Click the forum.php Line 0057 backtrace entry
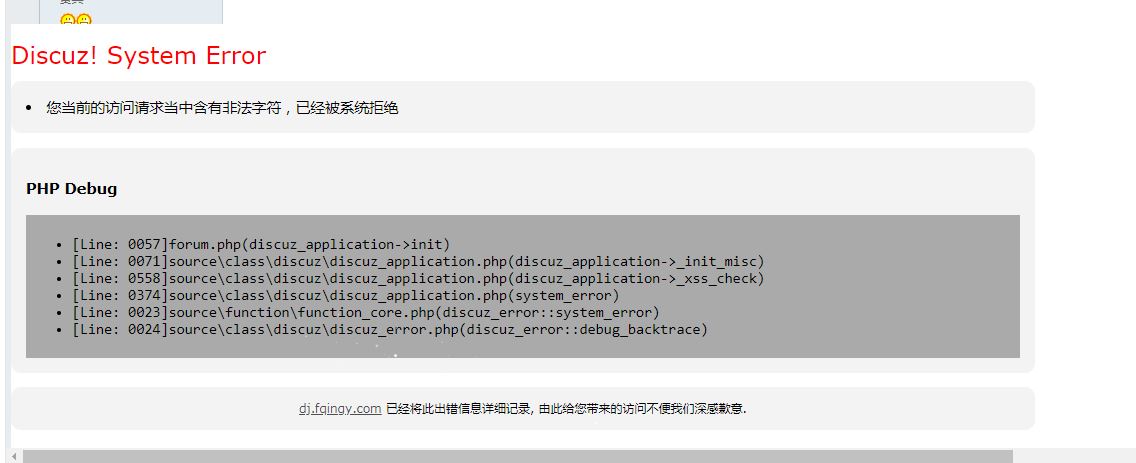This screenshot has height=463, width=1136. click(261, 244)
